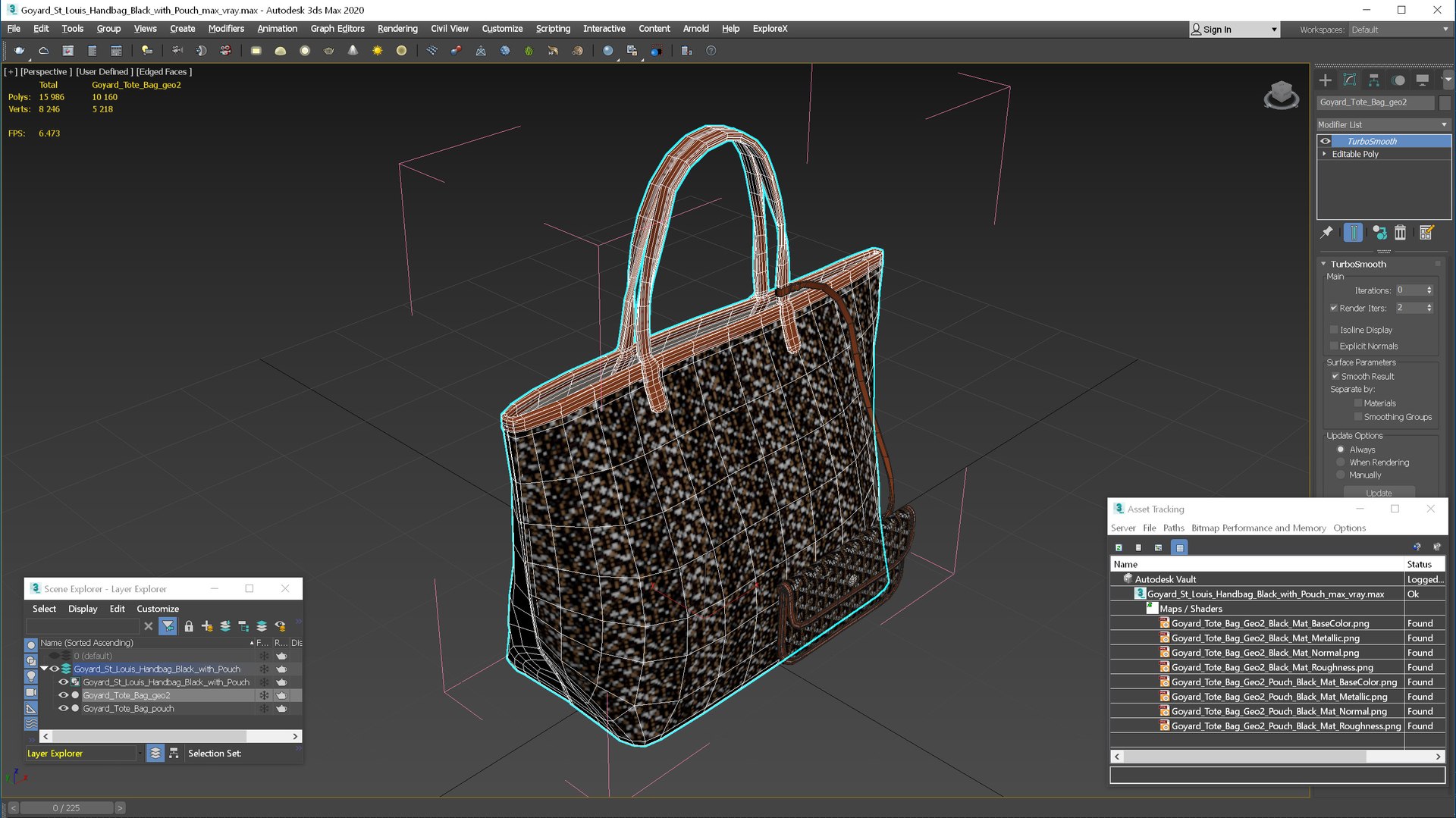Click Create New Layer icon in Layer Explorer
The image size is (1456, 818).
click(x=207, y=626)
